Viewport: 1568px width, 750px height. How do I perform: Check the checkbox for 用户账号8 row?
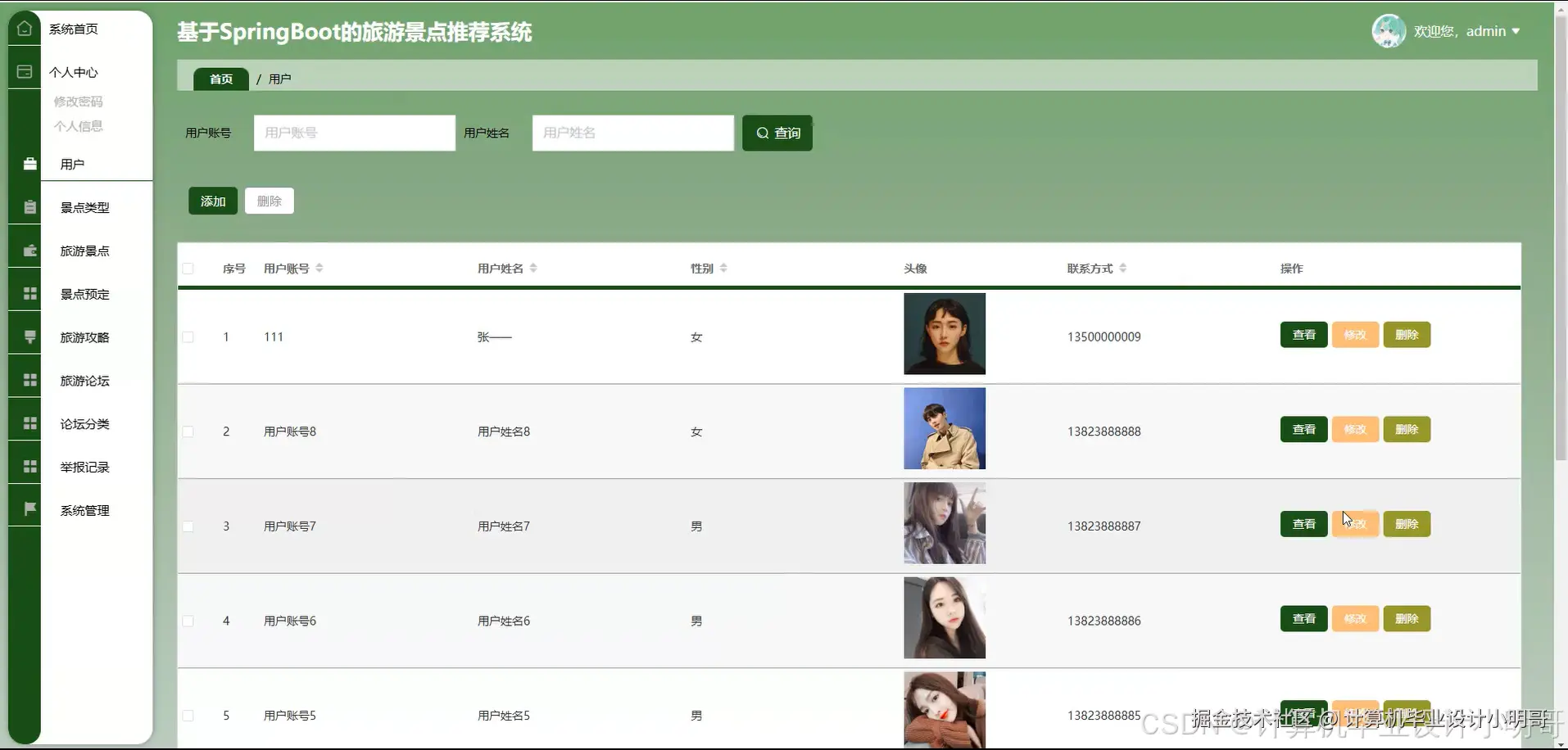188,431
